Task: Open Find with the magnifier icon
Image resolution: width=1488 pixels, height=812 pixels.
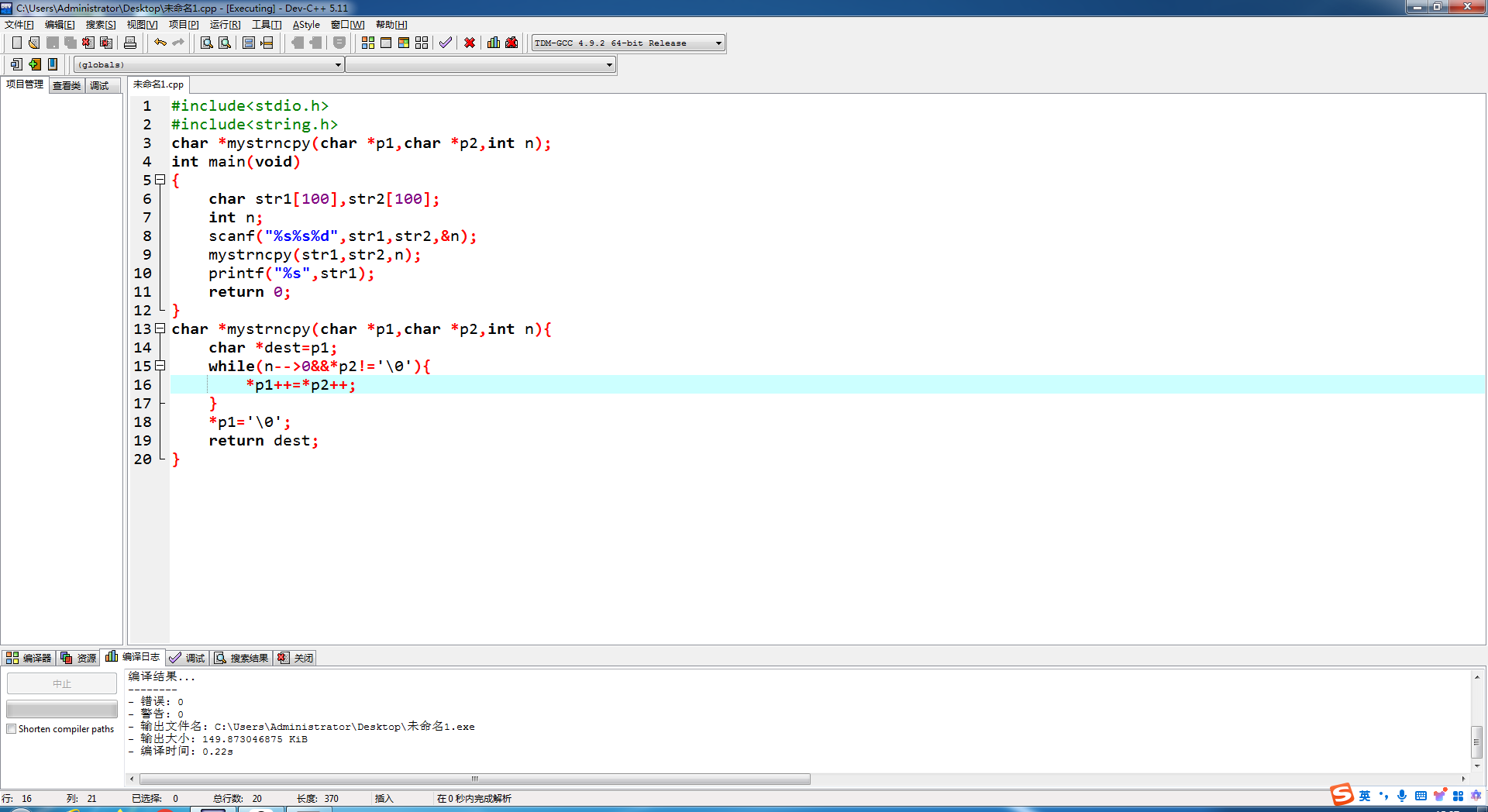Action: (207, 43)
